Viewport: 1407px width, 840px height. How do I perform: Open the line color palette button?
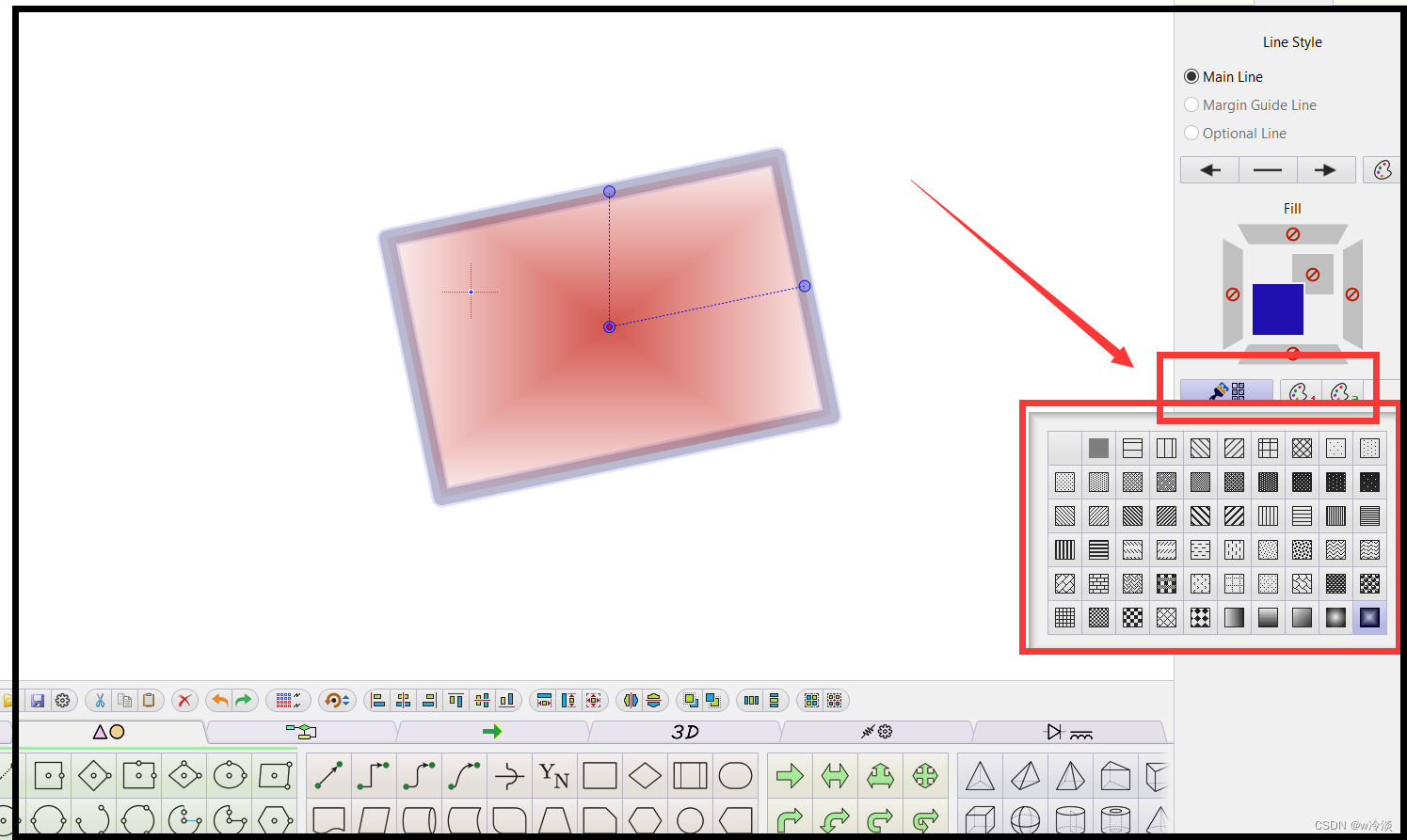tap(1383, 170)
